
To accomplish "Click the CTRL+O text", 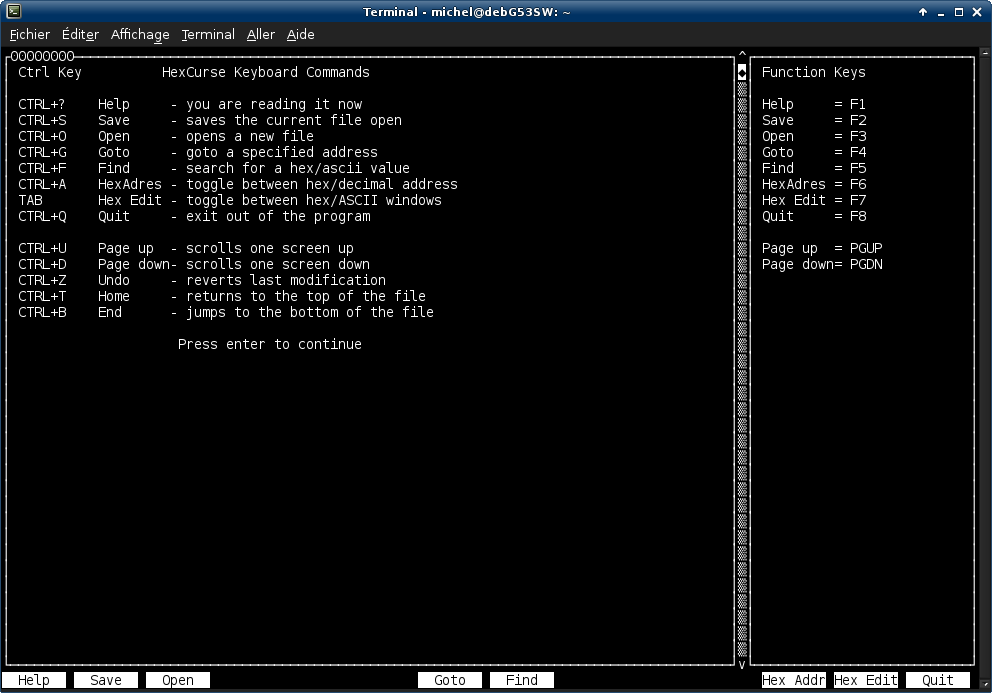I will 42,136.
